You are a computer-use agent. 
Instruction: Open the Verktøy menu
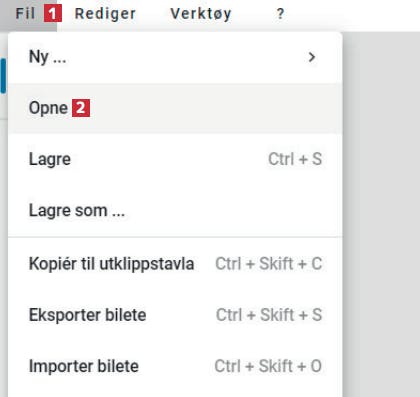click(x=201, y=14)
